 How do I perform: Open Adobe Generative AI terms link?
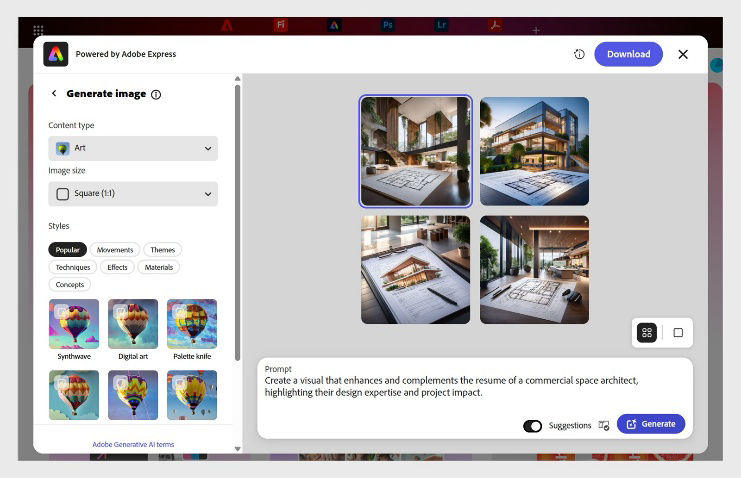pyautogui.click(x=133, y=444)
